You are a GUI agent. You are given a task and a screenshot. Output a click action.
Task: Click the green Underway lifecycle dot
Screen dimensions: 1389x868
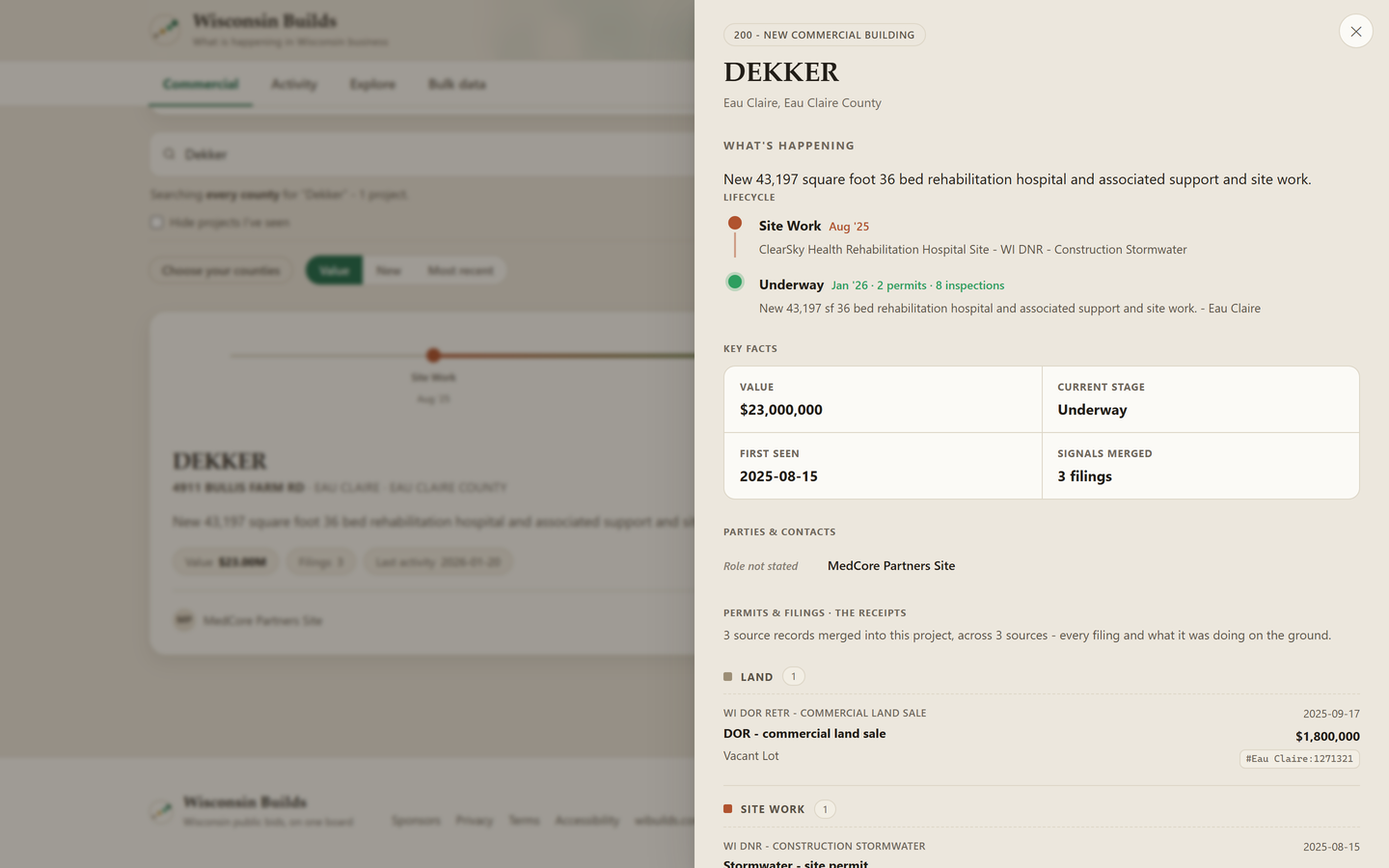click(735, 282)
